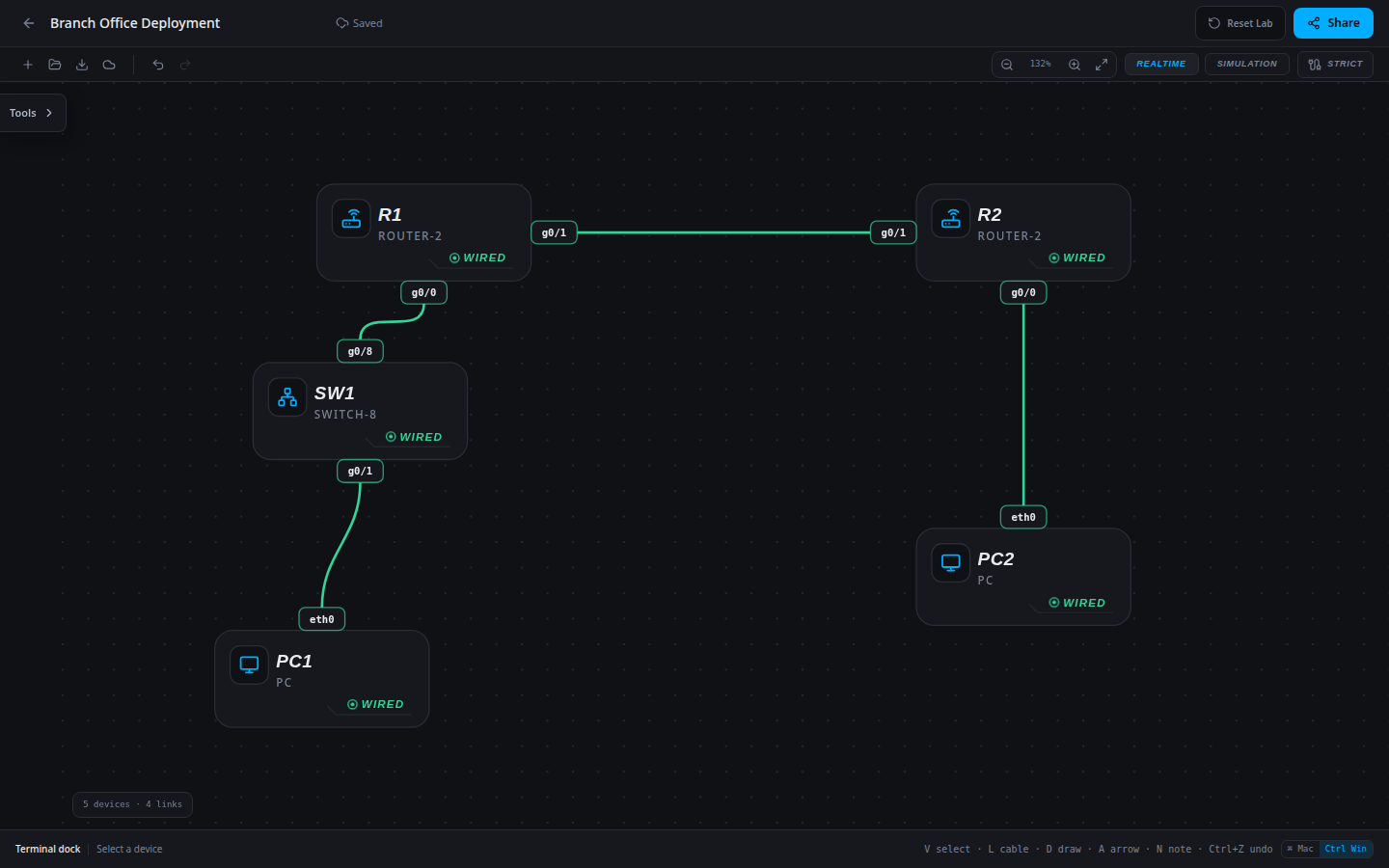Click SW1 port g0/8 label

(360, 351)
